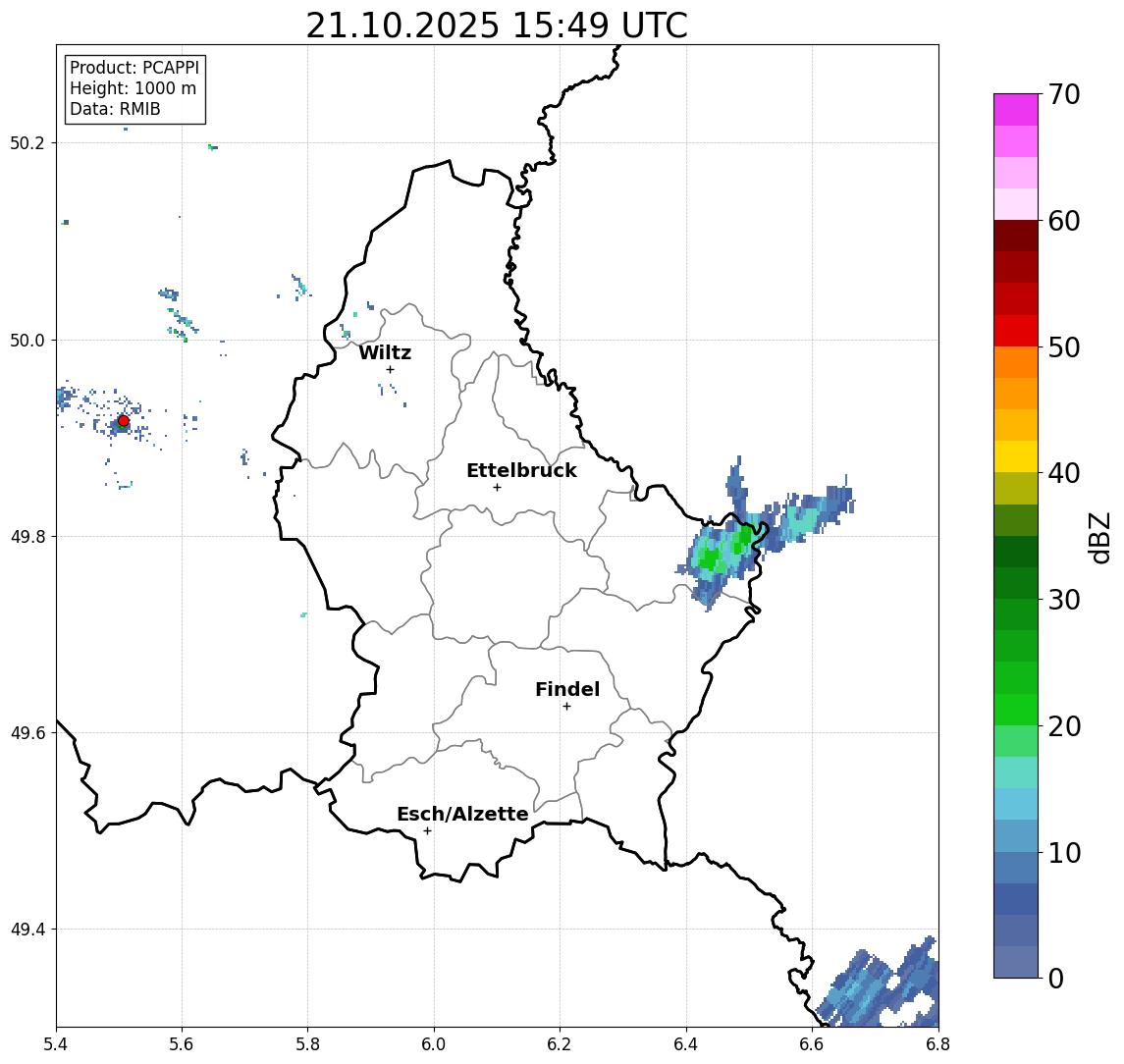Click the Wiltz city label
Viewport: 1124px width, 1064px height.
click(x=385, y=352)
